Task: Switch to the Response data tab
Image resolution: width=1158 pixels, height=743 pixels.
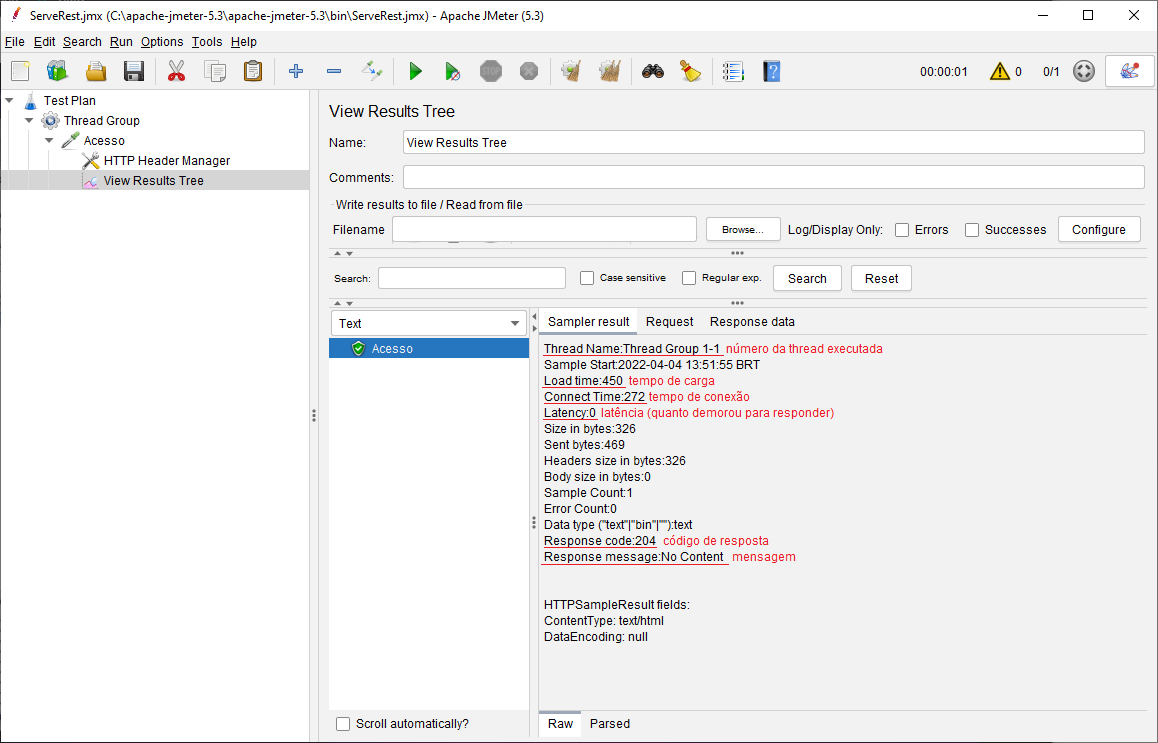Action: [752, 321]
